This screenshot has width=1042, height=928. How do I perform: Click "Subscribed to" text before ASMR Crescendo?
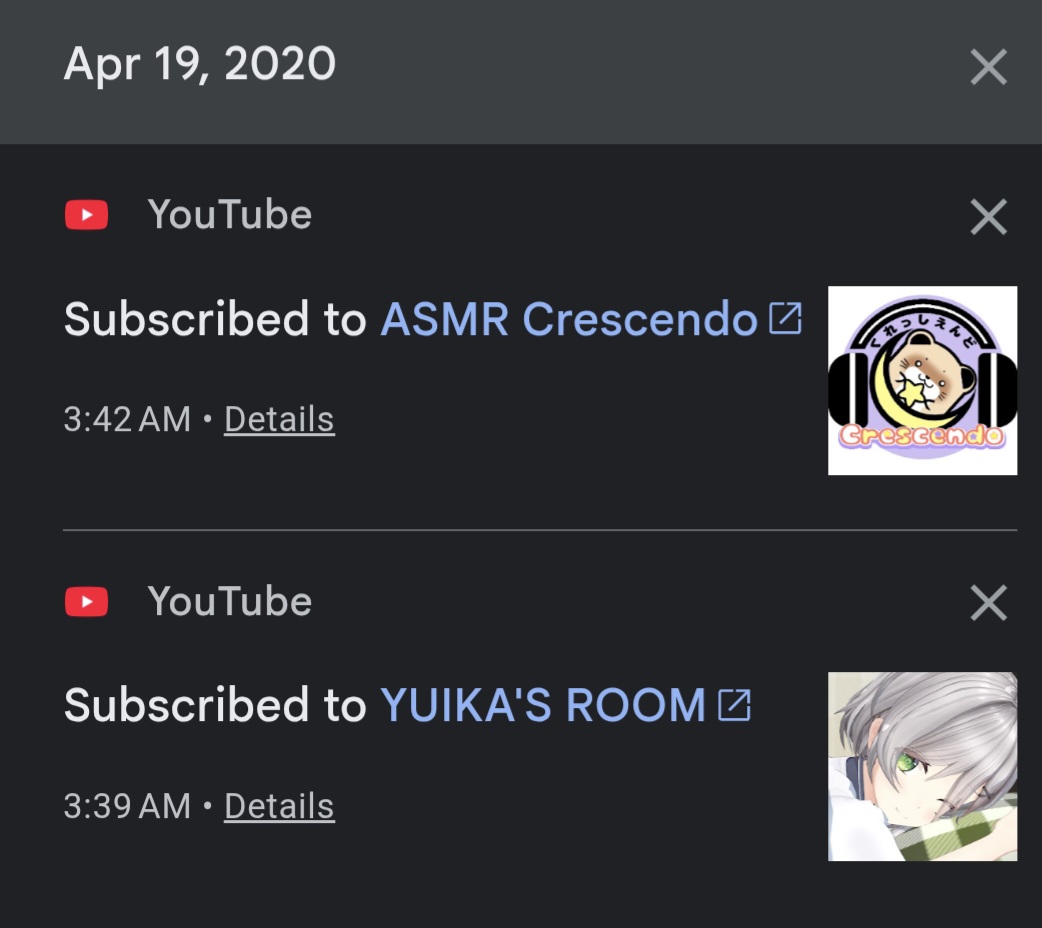215,319
